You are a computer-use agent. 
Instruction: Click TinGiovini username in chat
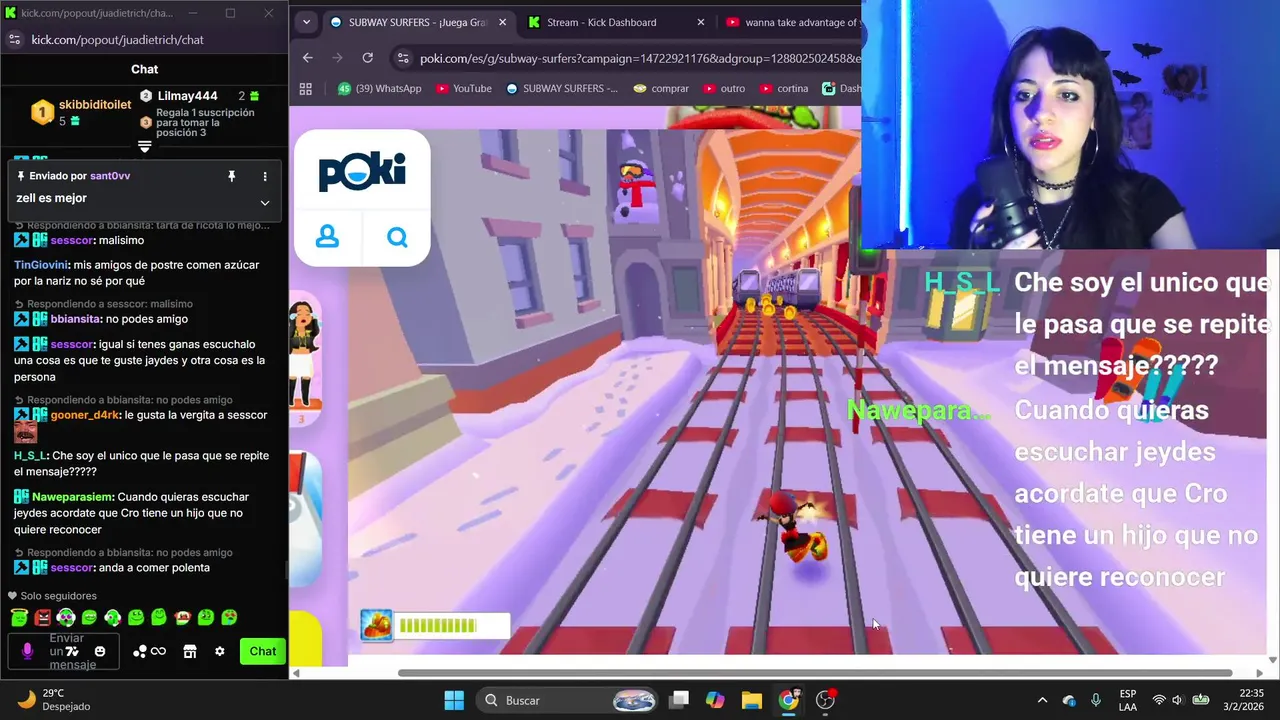point(41,265)
